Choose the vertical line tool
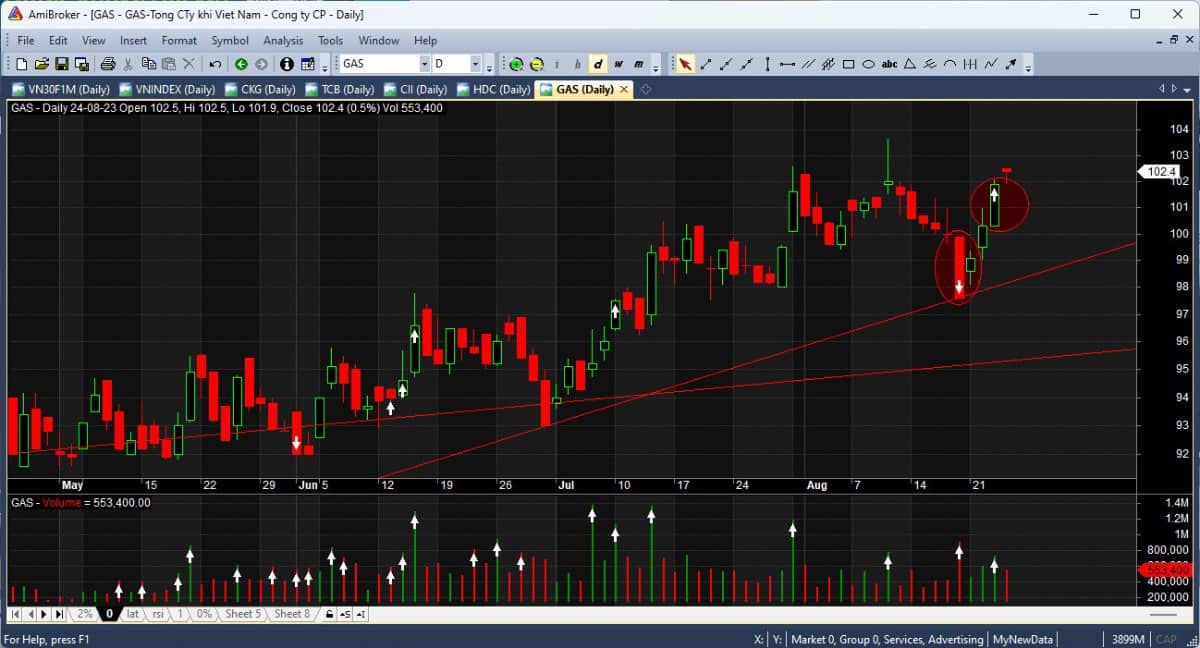The image size is (1200, 648). (x=767, y=64)
